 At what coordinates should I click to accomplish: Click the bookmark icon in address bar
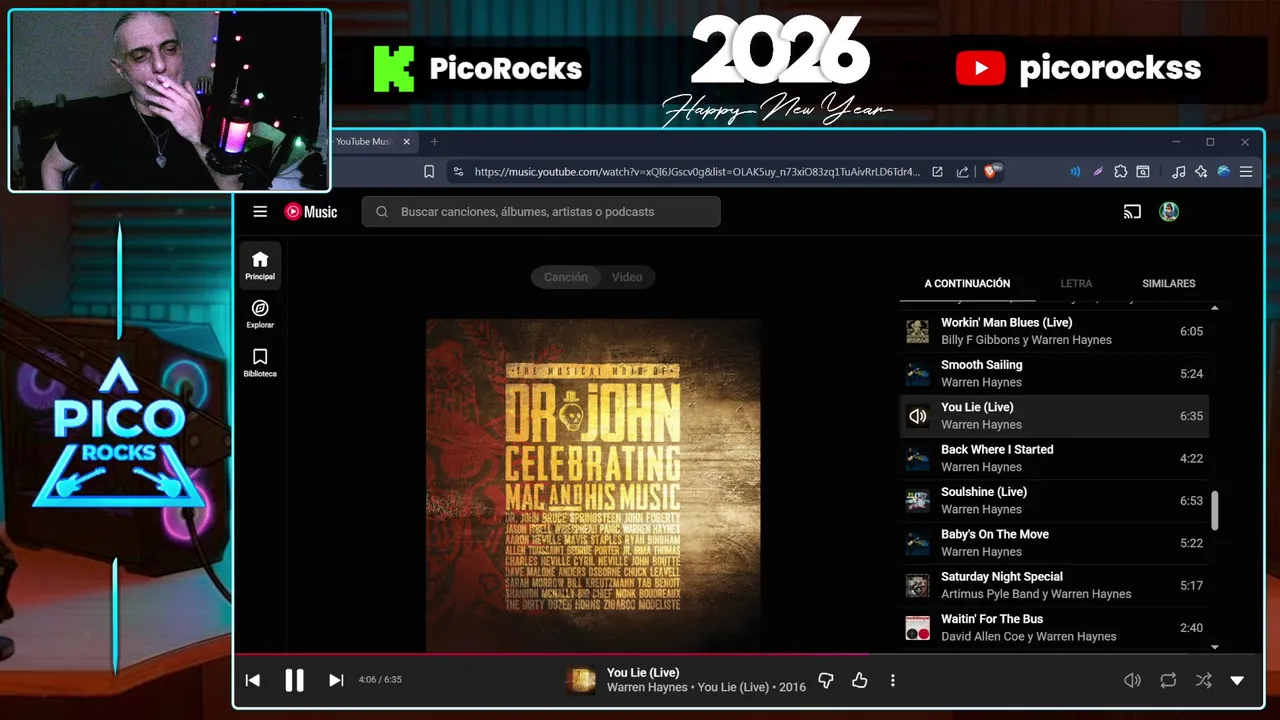point(429,172)
